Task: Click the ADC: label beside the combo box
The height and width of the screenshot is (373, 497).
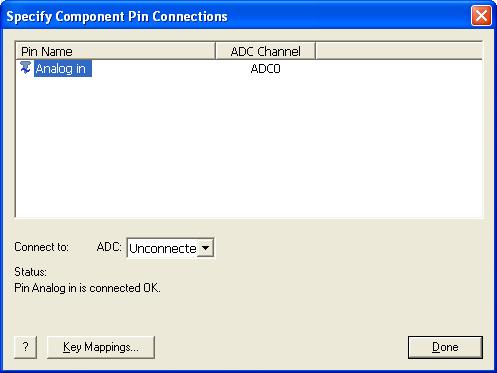Action: click(109, 247)
